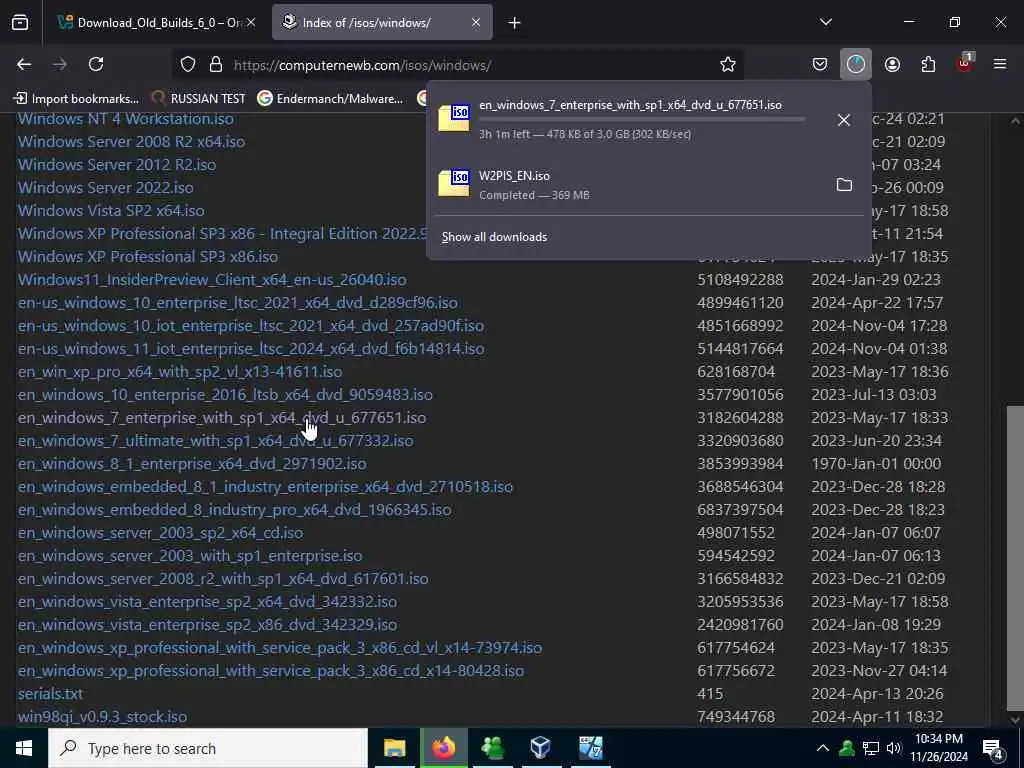The width and height of the screenshot is (1024, 768).
Task: Open W2PIS_EN.iso completed download
Action: pos(627,184)
